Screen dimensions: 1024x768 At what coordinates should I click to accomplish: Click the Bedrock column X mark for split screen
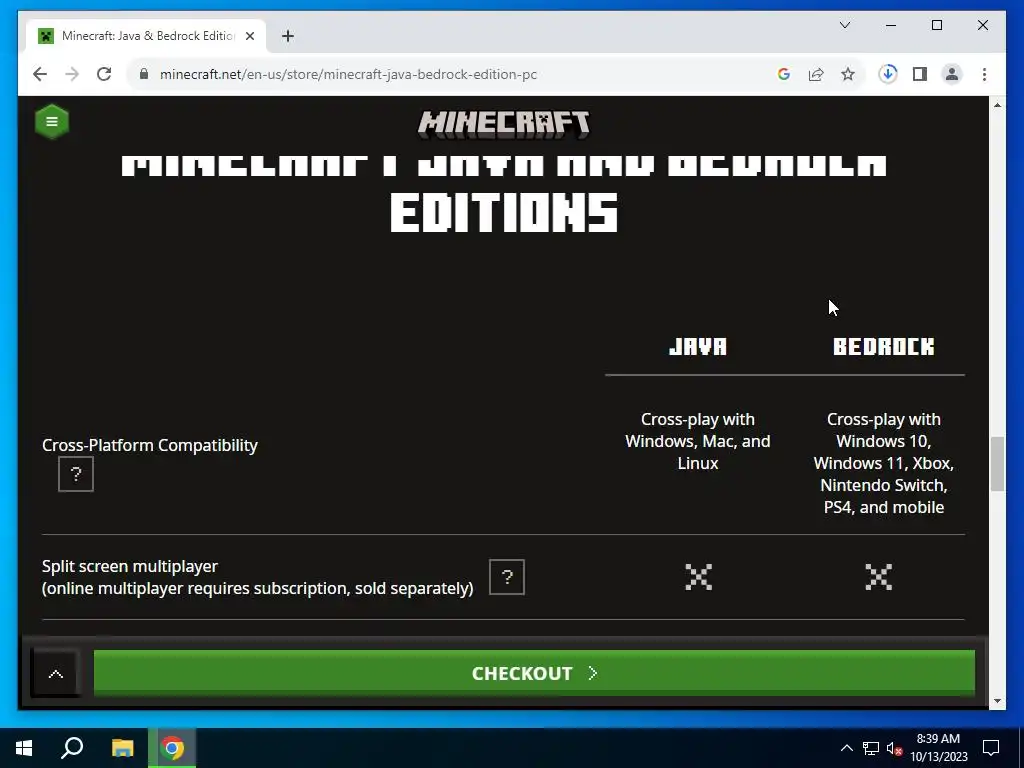point(878,577)
